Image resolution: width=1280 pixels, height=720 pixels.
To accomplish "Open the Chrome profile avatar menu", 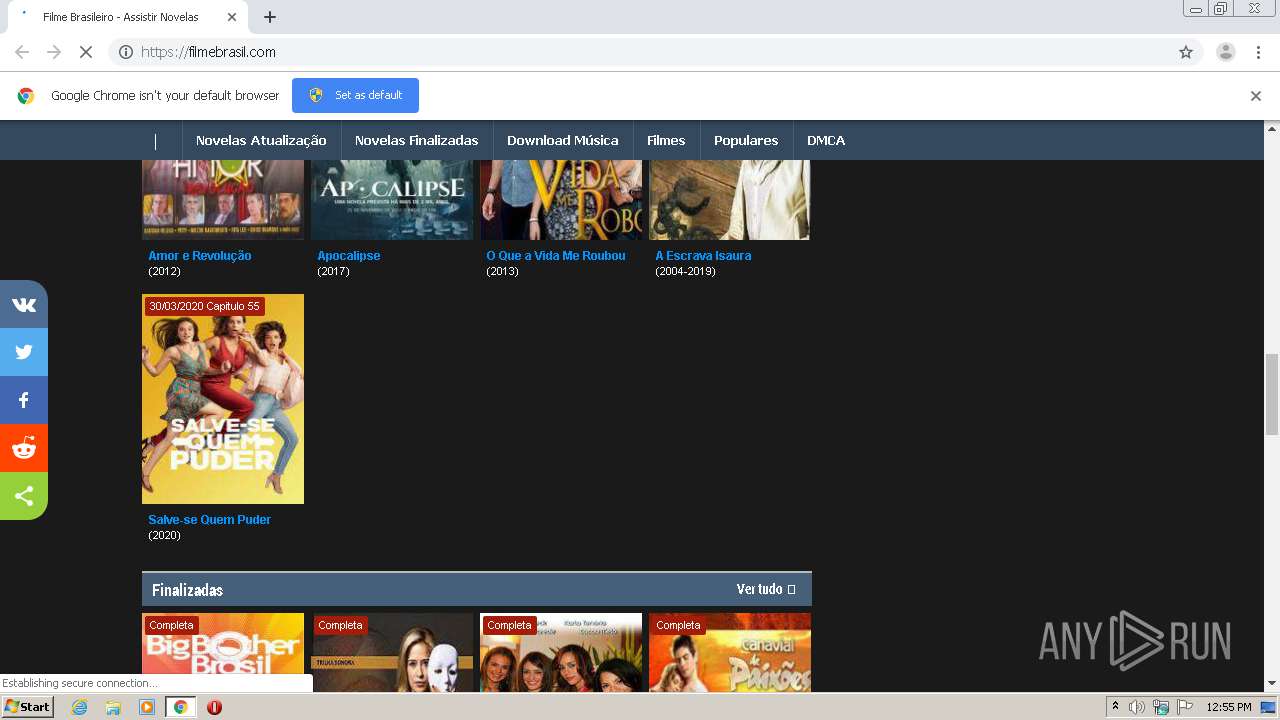I will tap(1226, 52).
